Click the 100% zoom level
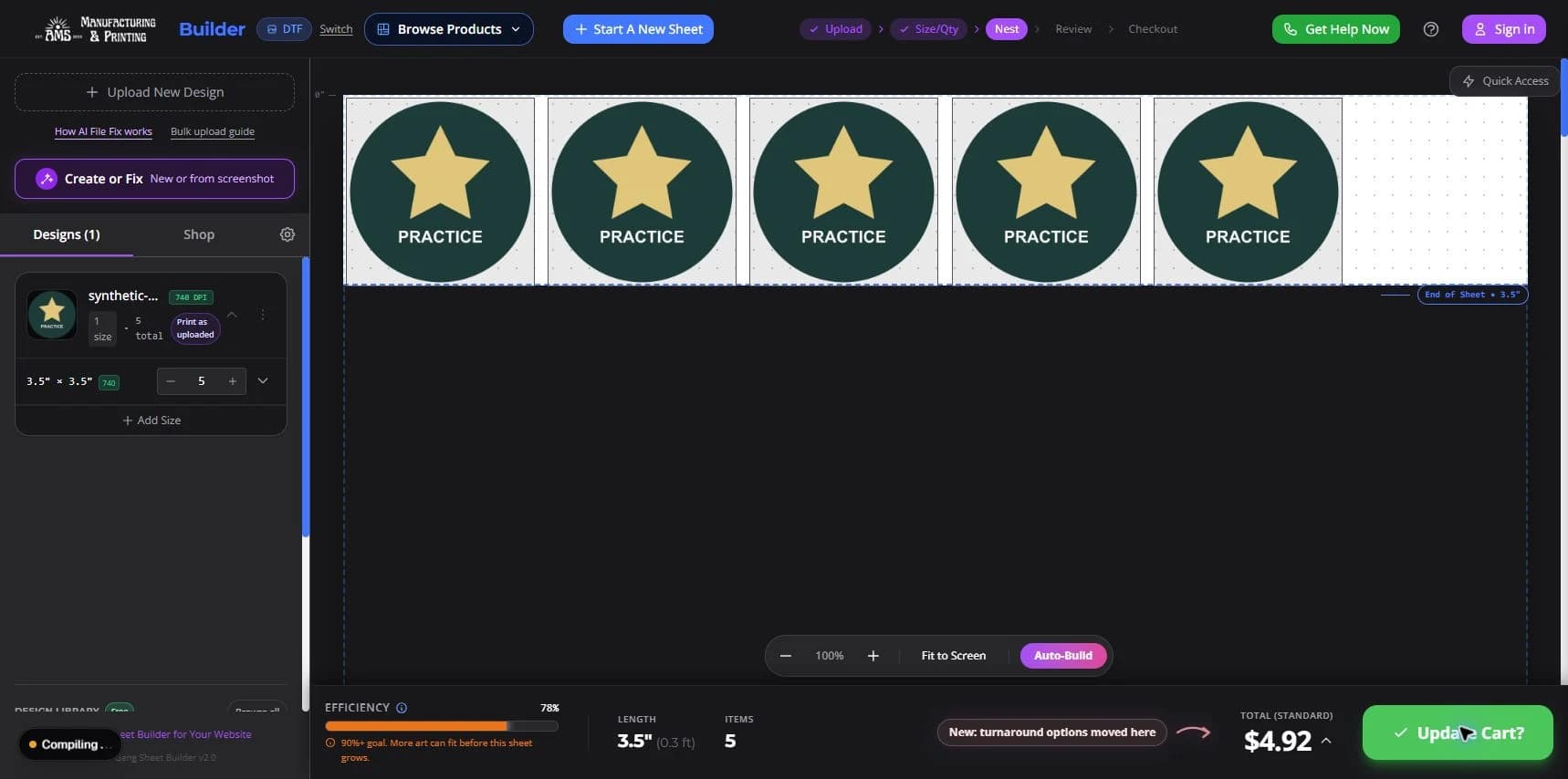1568x779 pixels. (x=830, y=656)
